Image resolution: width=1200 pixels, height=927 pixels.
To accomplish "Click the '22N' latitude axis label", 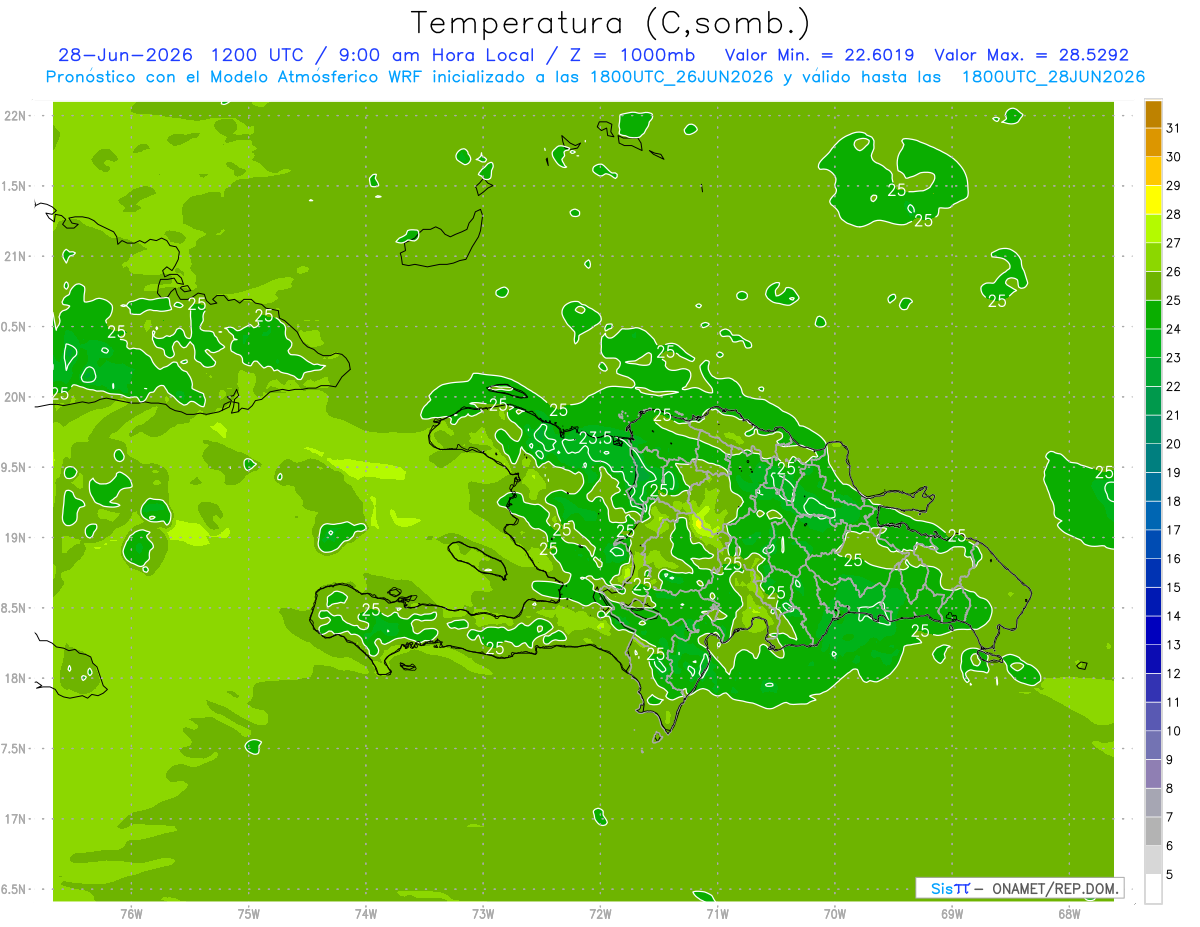I will point(15,116).
